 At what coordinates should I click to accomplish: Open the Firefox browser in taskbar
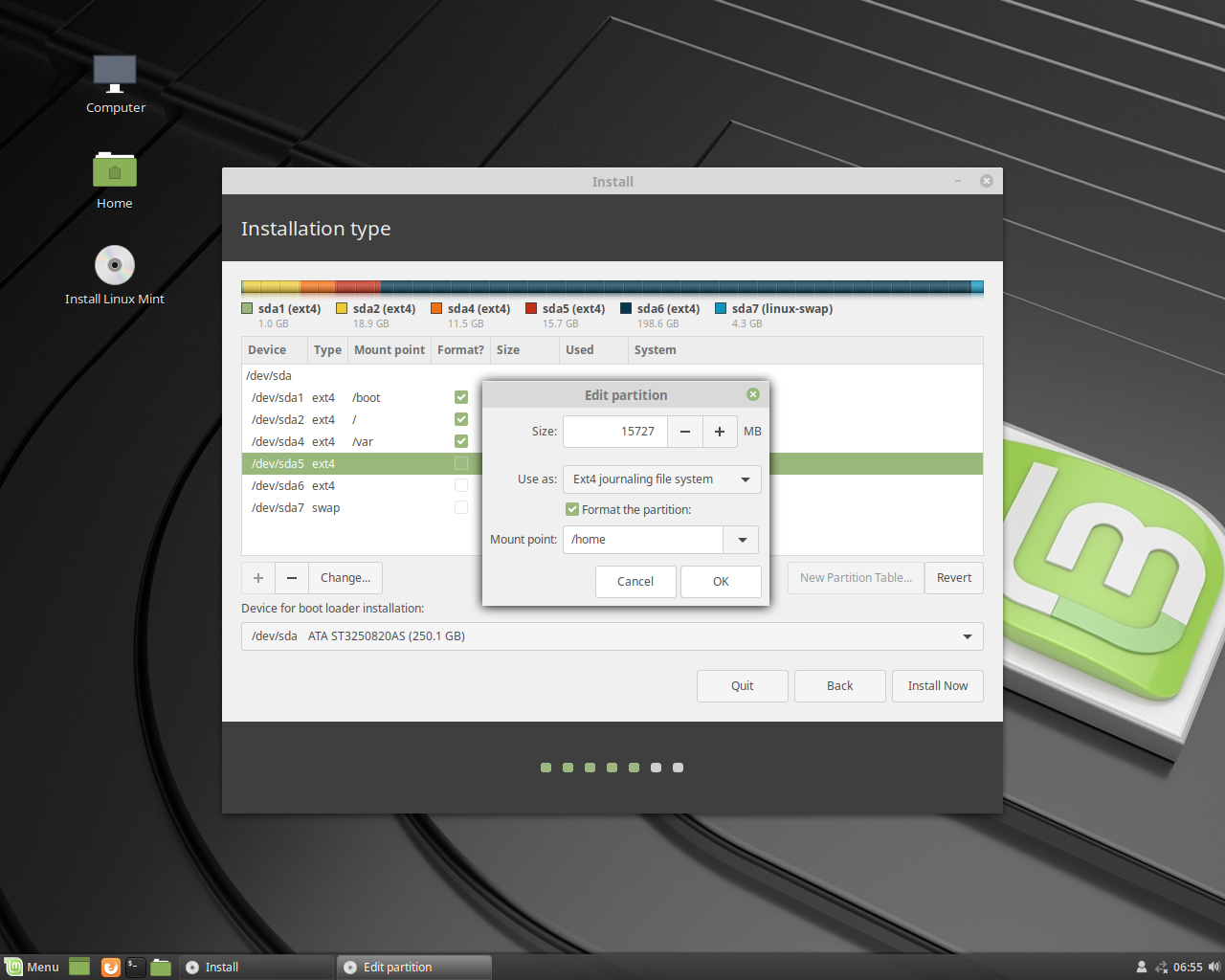point(111,967)
